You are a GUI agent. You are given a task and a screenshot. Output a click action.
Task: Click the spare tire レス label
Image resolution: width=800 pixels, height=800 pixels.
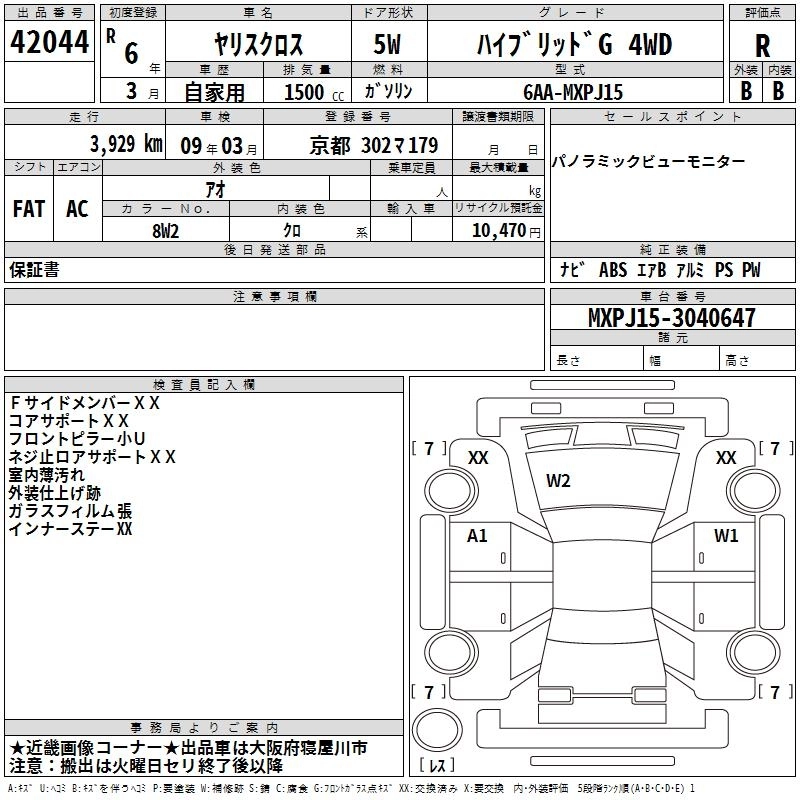pos(437,765)
